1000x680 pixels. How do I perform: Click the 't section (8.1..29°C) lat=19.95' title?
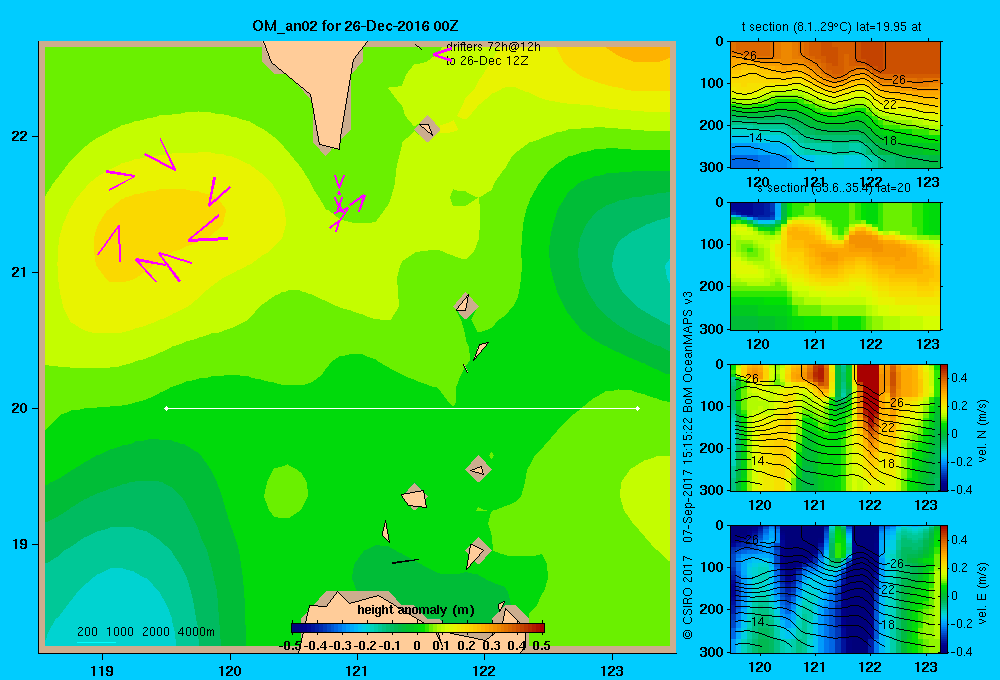pos(831,27)
